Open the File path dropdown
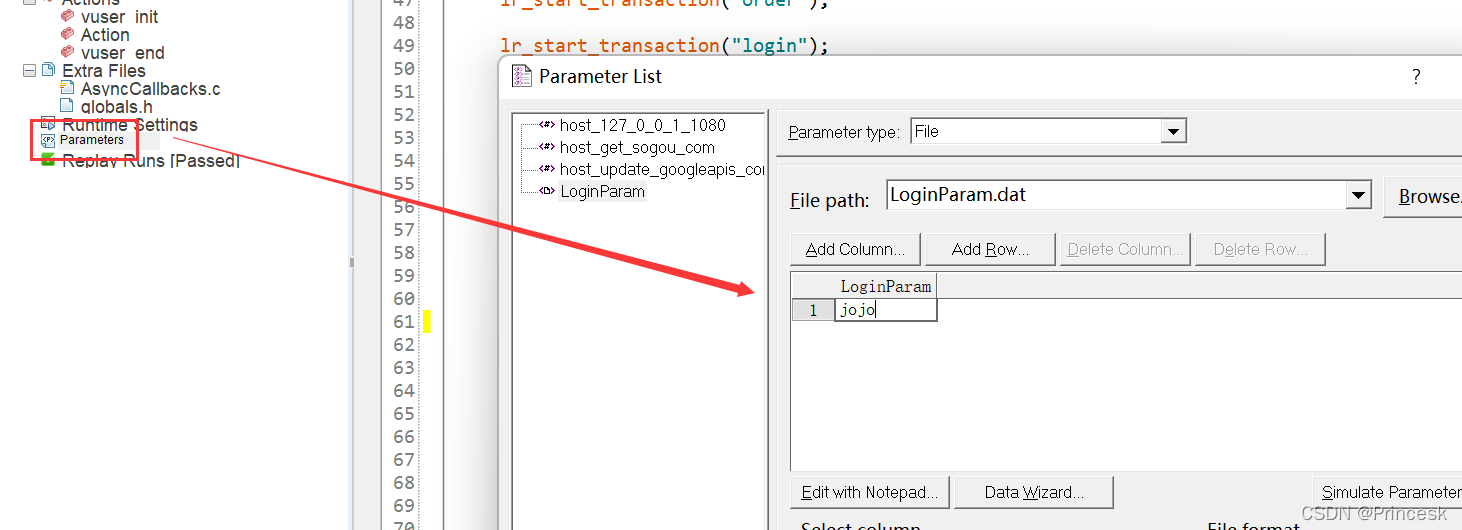Image resolution: width=1462 pixels, height=530 pixels. coord(1358,196)
